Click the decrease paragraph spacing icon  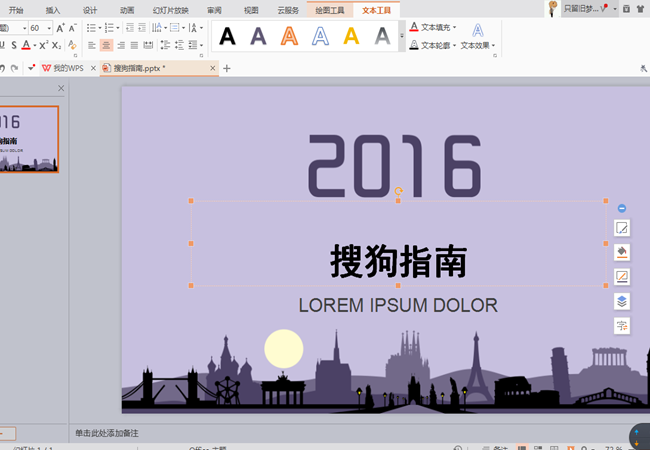(x=179, y=45)
